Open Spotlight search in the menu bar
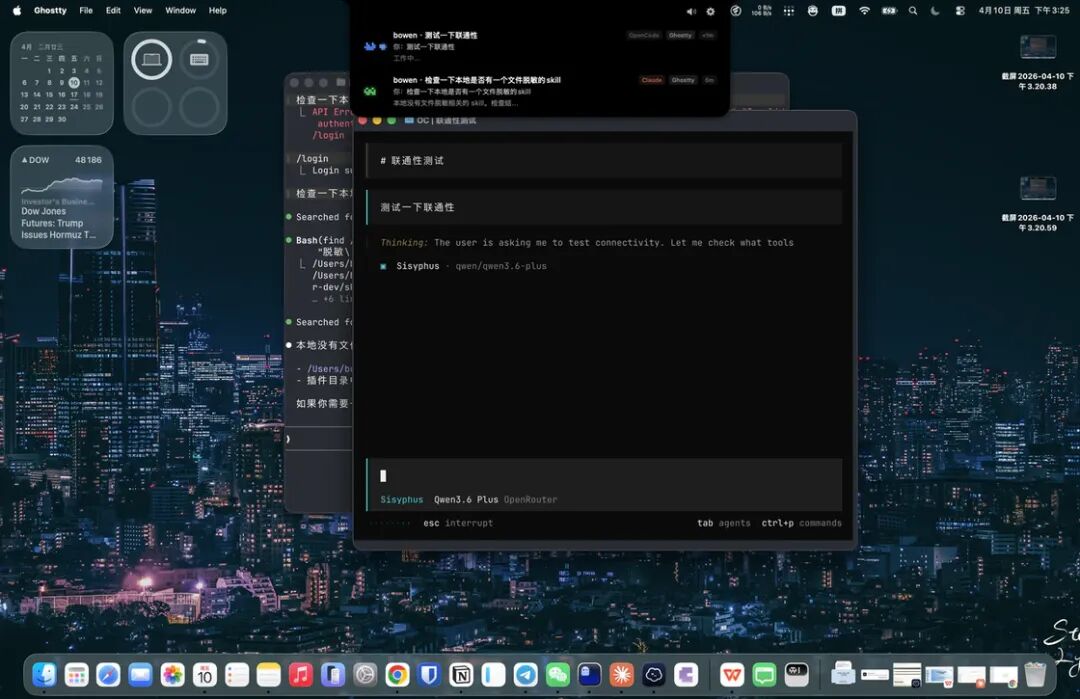The image size is (1080, 699). [913, 10]
